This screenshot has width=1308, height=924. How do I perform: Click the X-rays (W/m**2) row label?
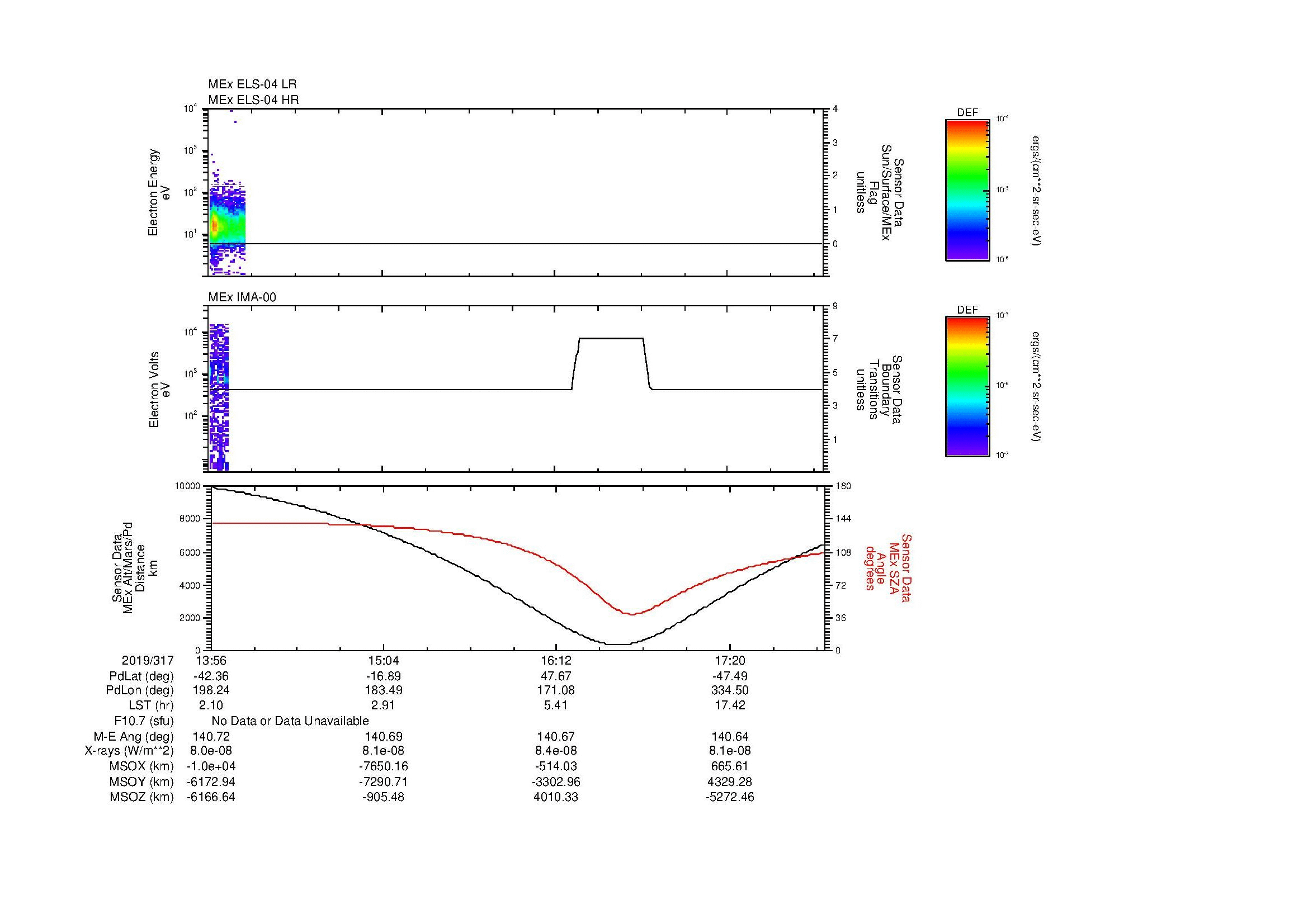click(x=129, y=751)
